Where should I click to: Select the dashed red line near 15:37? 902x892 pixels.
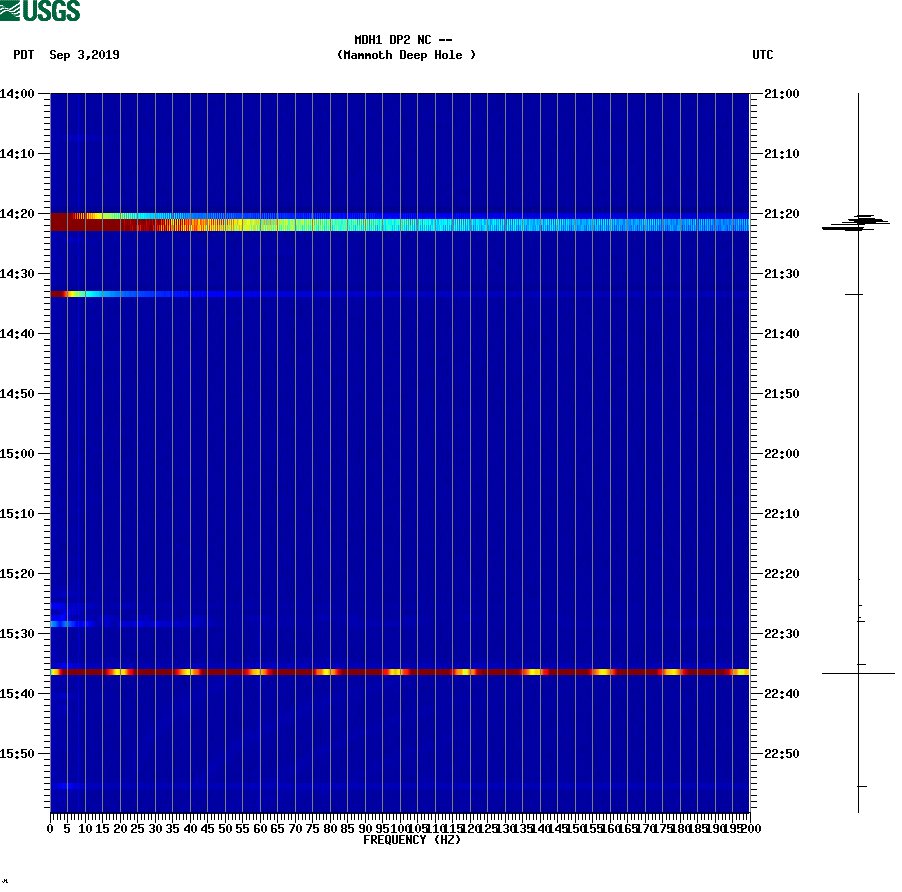pos(400,673)
